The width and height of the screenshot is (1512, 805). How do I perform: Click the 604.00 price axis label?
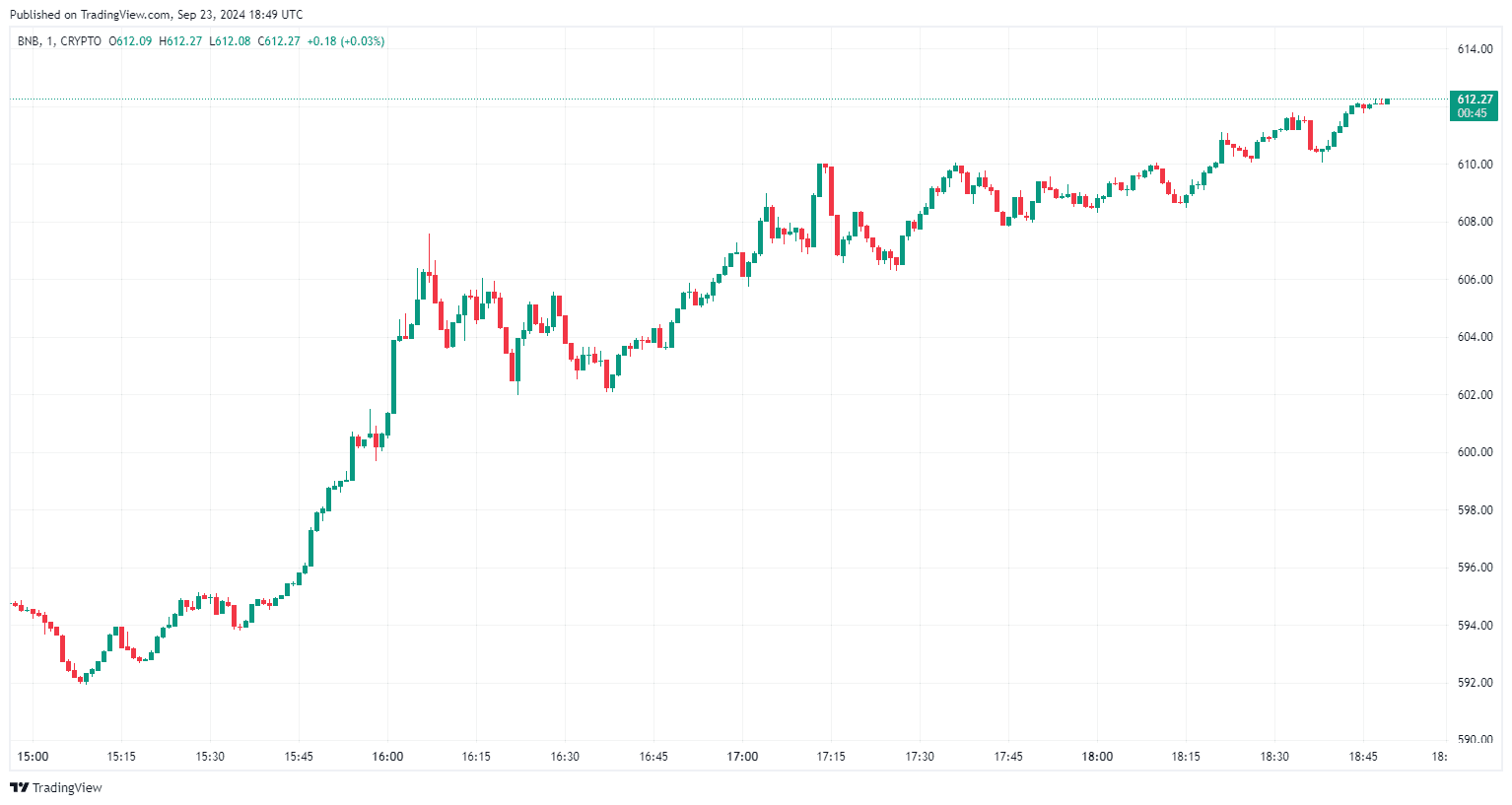(x=1475, y=337)
